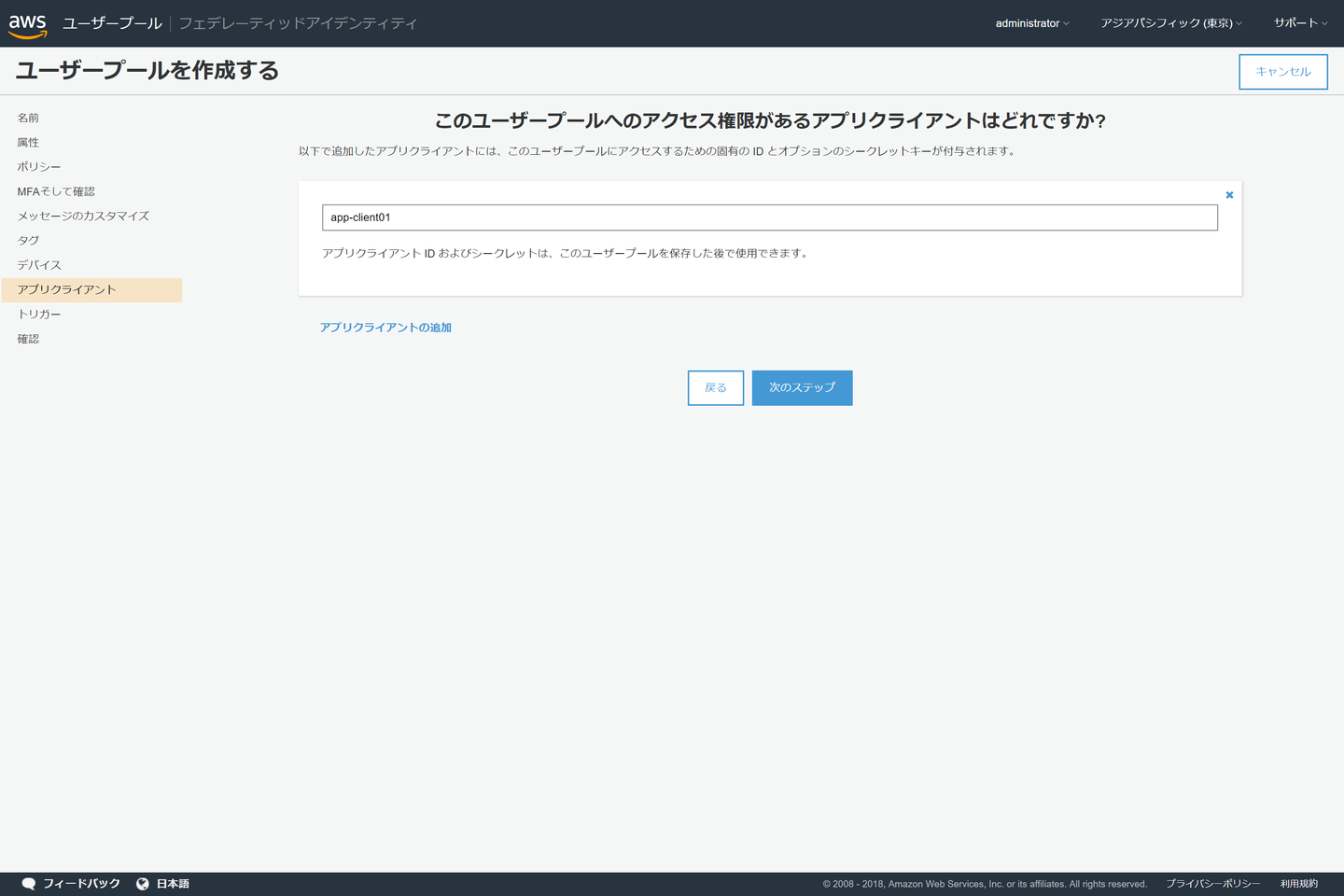
Task: Click the AWS logo icon
Action: 28,25
